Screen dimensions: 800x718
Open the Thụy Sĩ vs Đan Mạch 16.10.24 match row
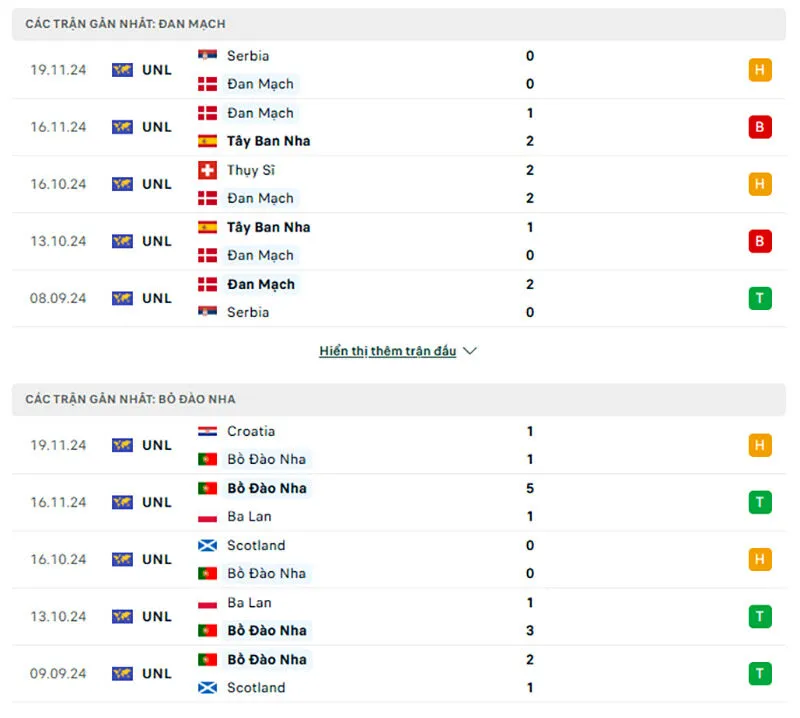tap(400, 184)
